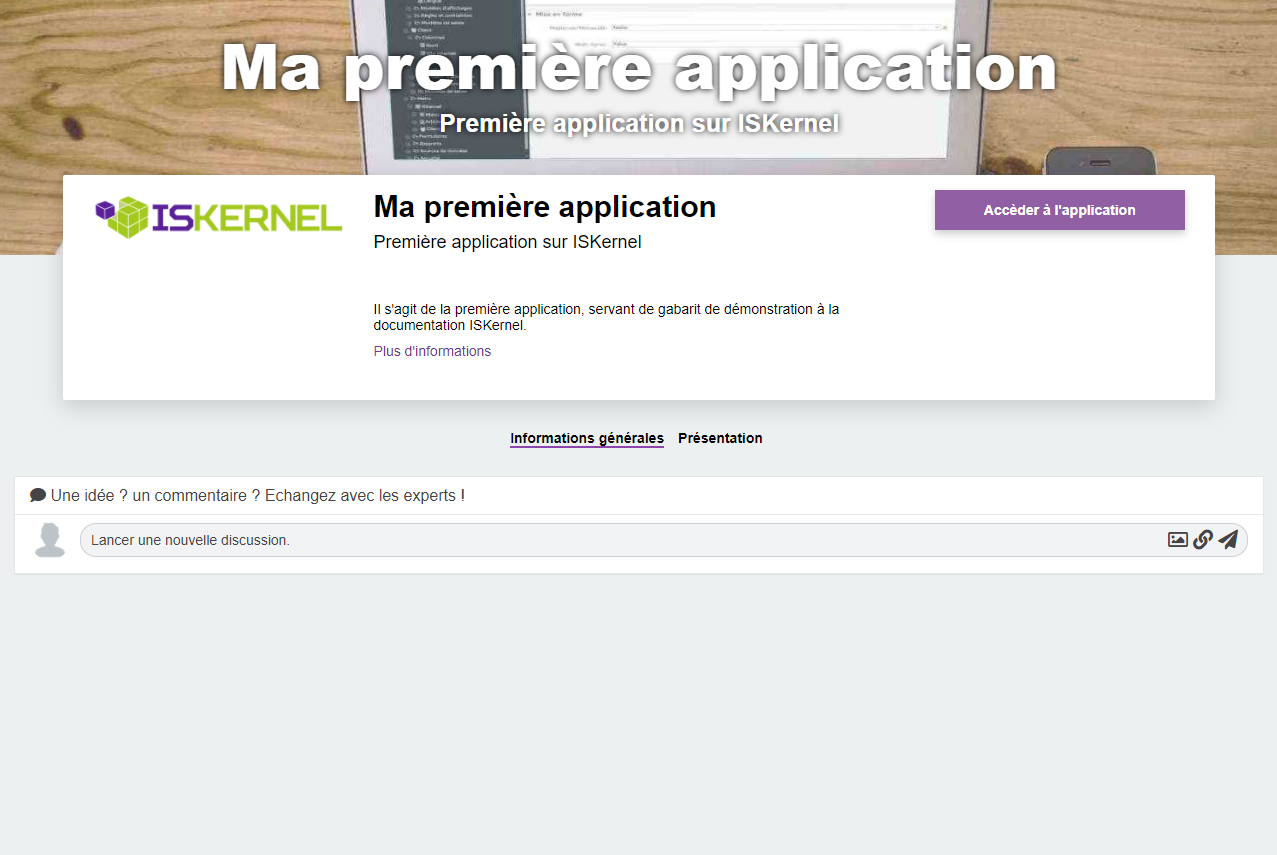
Task: Click the speech bubble comment icon
Action: (x=38, y=495)
